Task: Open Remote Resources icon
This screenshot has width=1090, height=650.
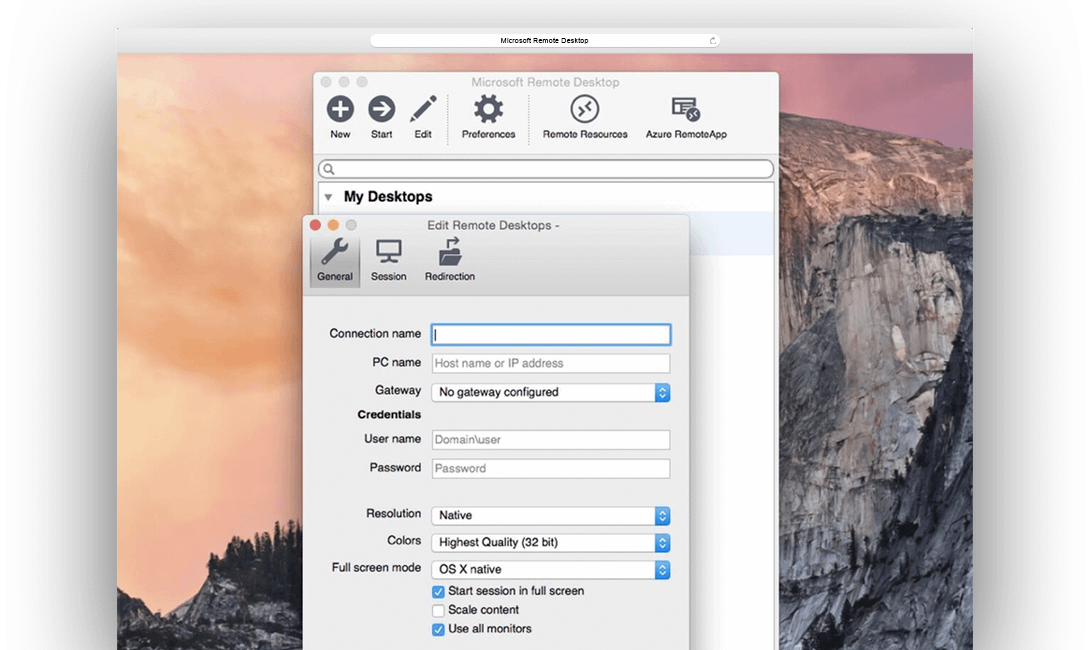Action: 585,109
